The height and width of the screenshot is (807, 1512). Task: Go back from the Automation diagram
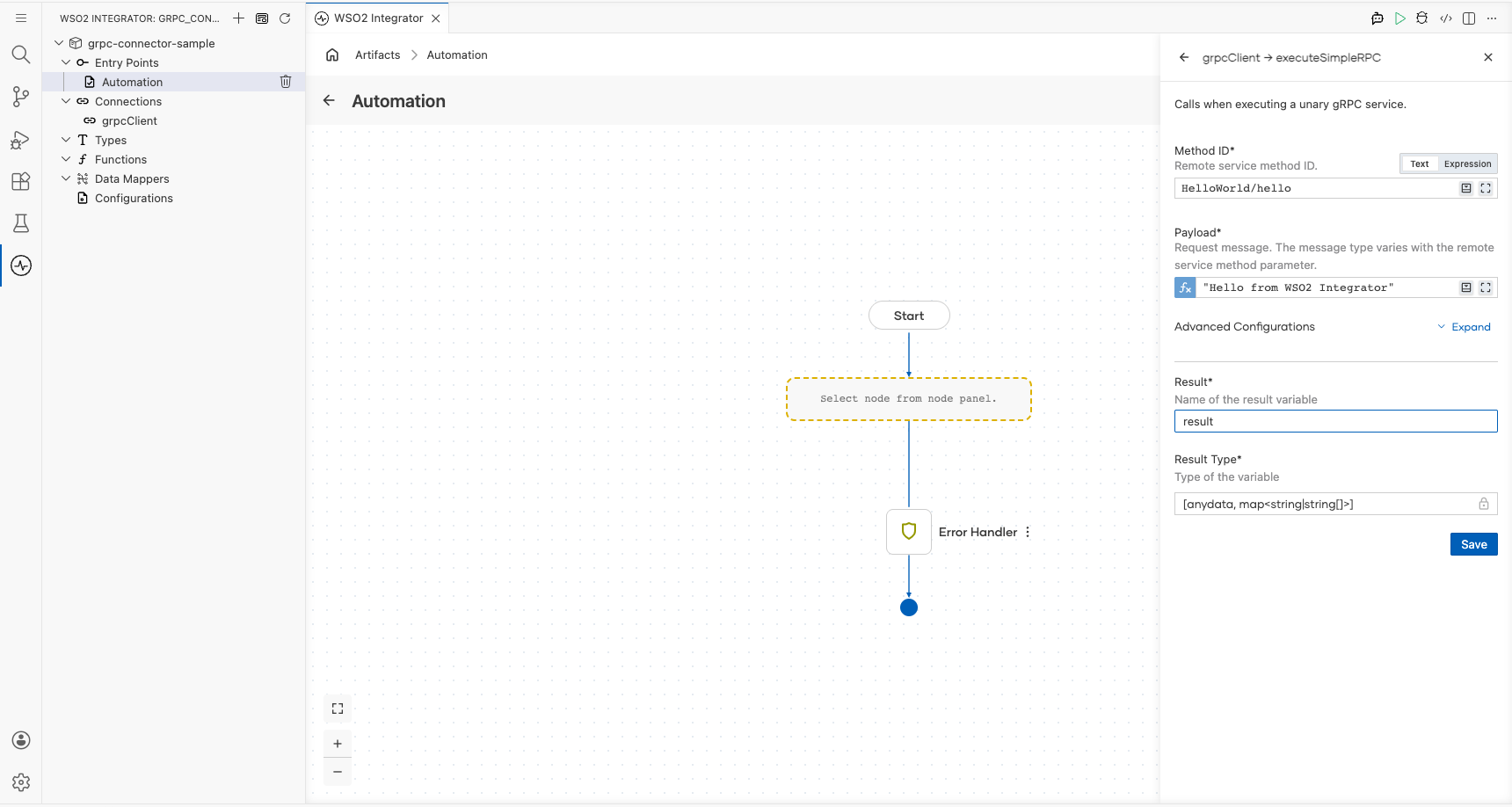tap(329, 100)
